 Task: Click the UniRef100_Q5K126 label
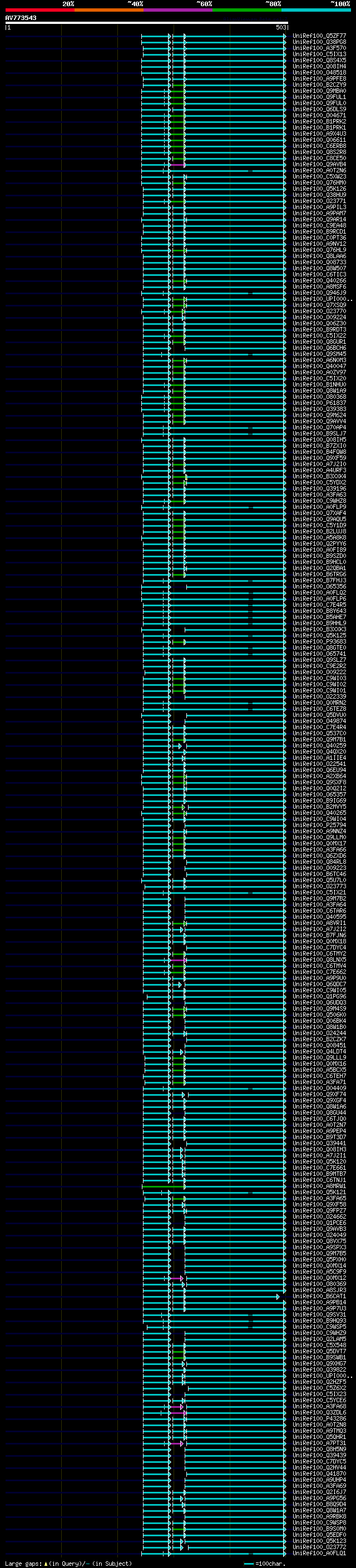[319, 189]
